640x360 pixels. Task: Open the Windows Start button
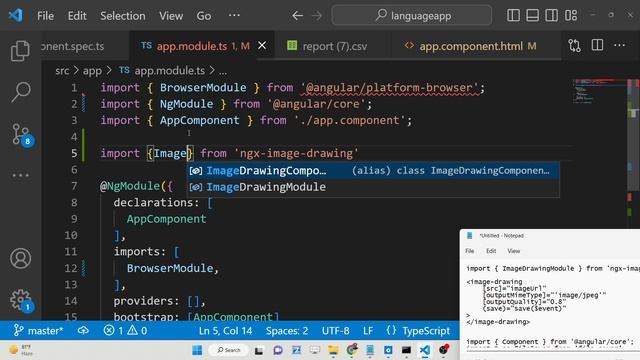point(197,350)
